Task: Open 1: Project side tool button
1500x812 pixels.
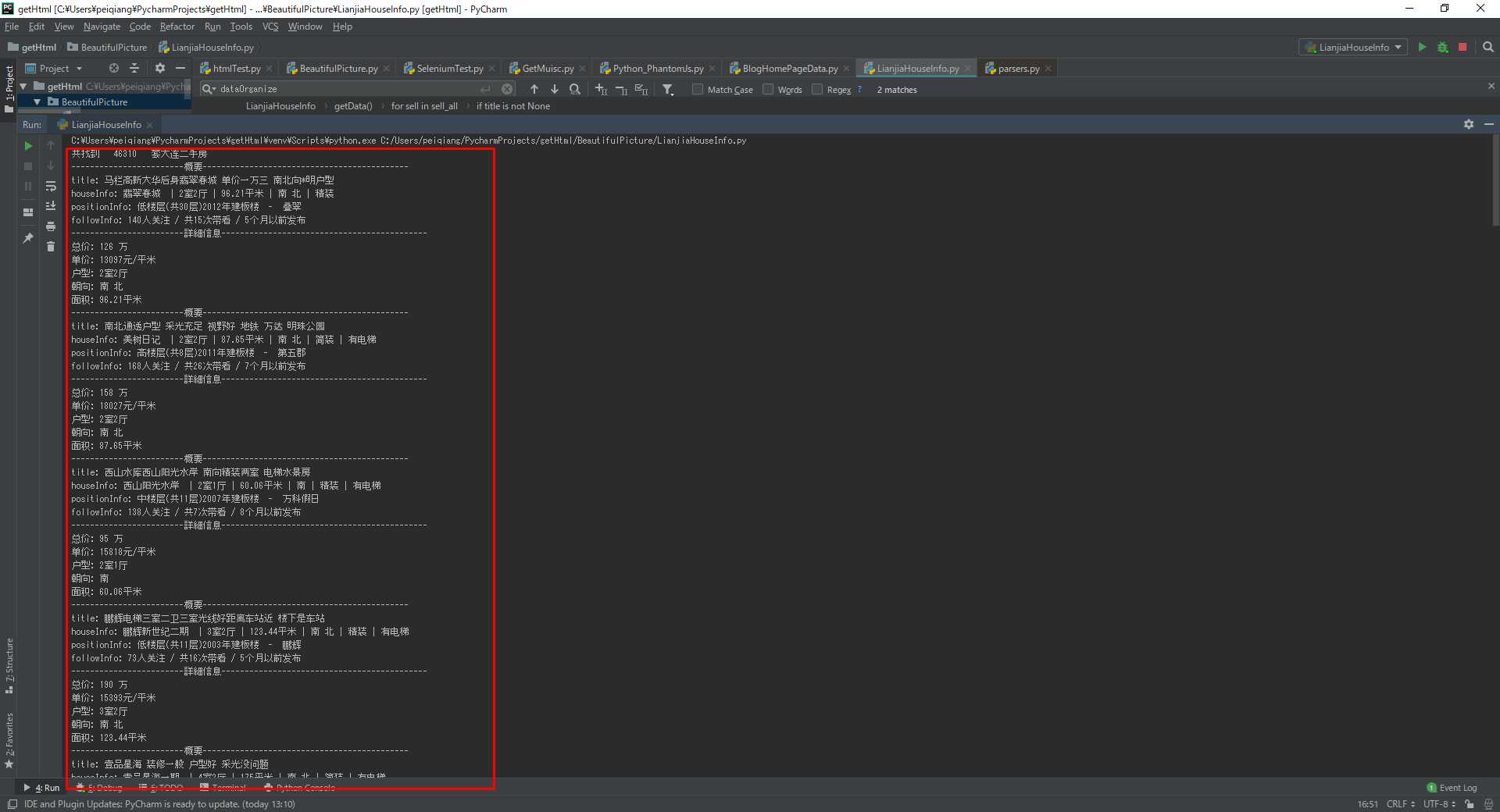Action: [9, 89]
